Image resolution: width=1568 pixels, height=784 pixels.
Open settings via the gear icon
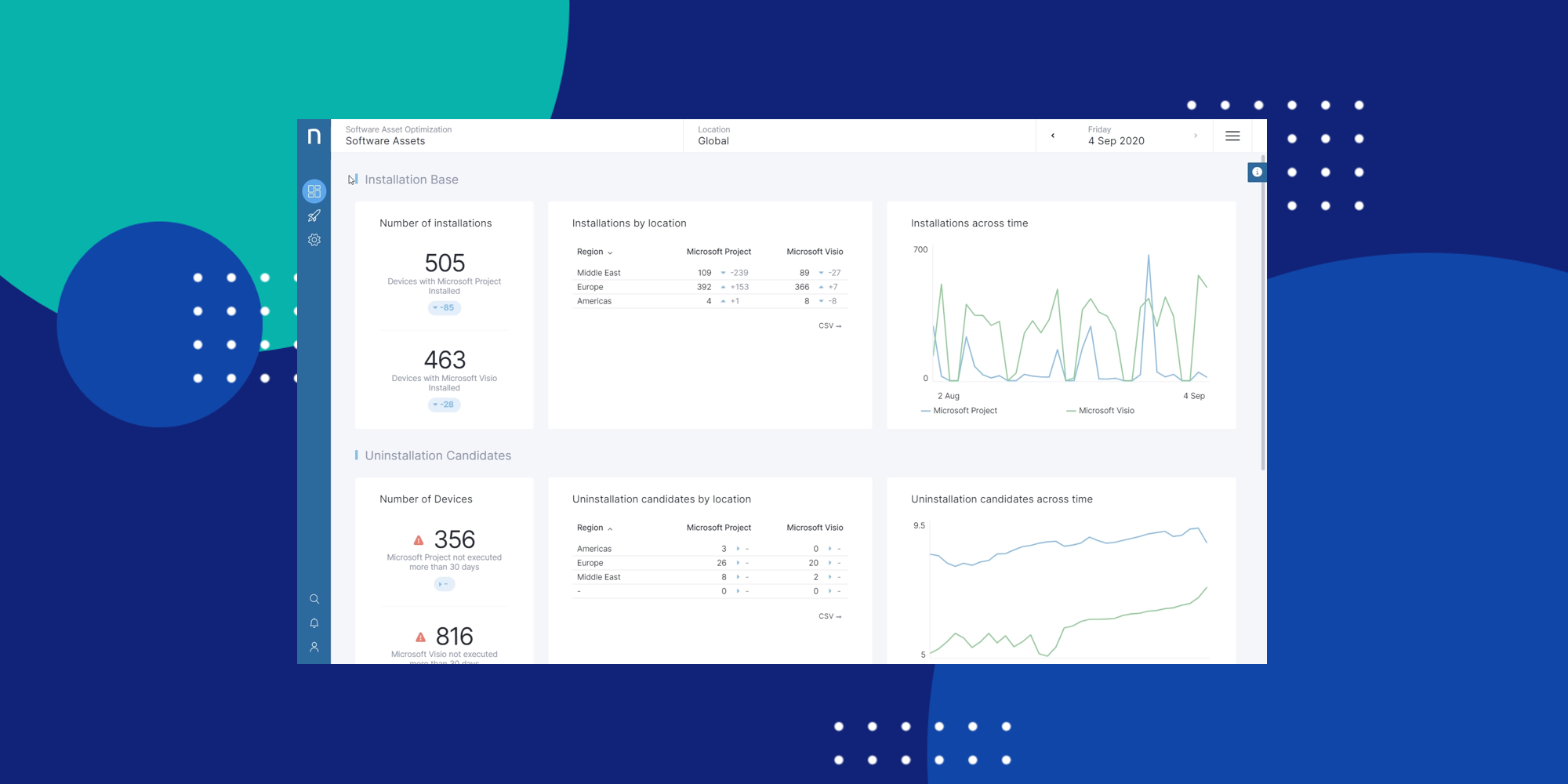click(x=314, y=240)
